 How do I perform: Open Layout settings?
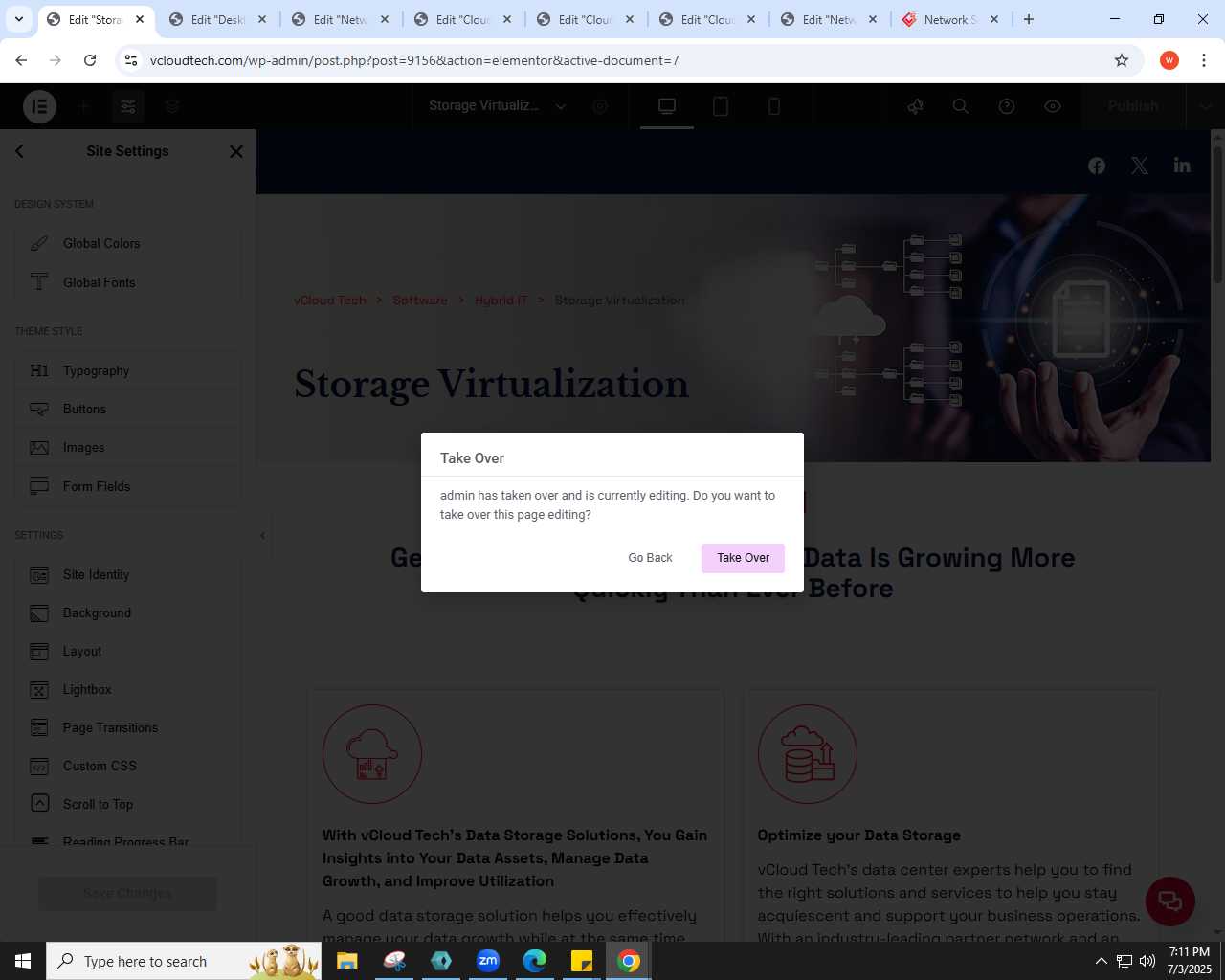point(127,652)
